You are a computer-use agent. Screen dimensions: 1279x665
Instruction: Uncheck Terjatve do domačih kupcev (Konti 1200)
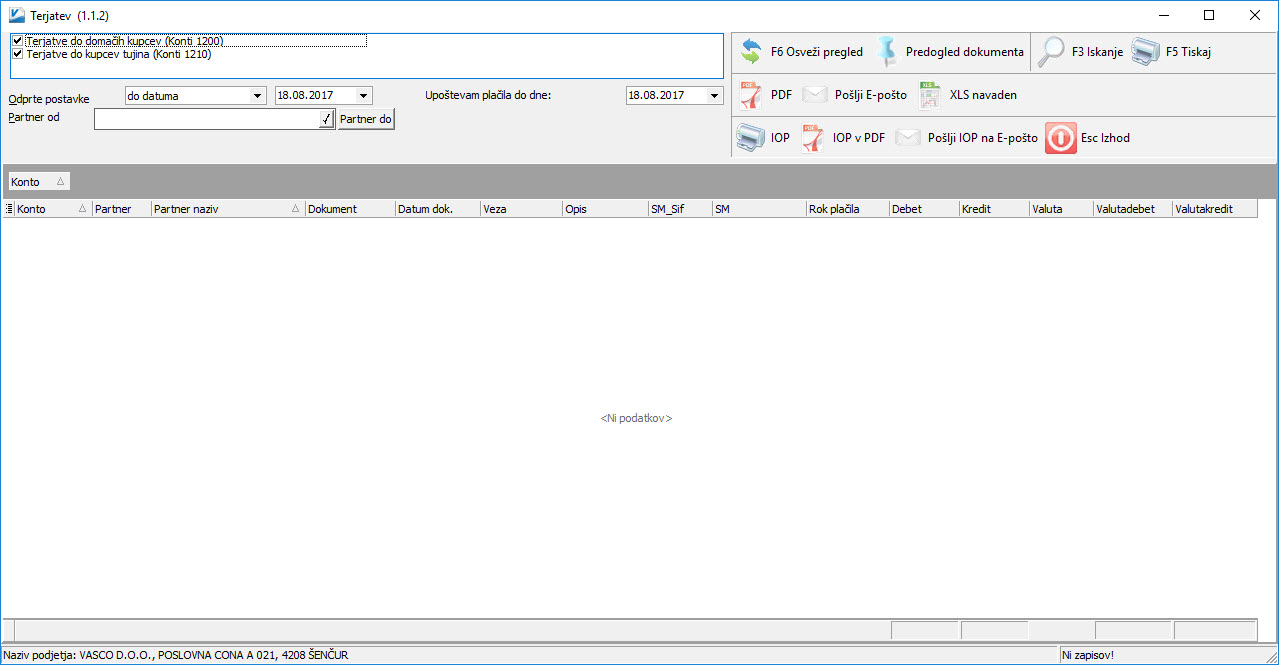pos(17,41)
